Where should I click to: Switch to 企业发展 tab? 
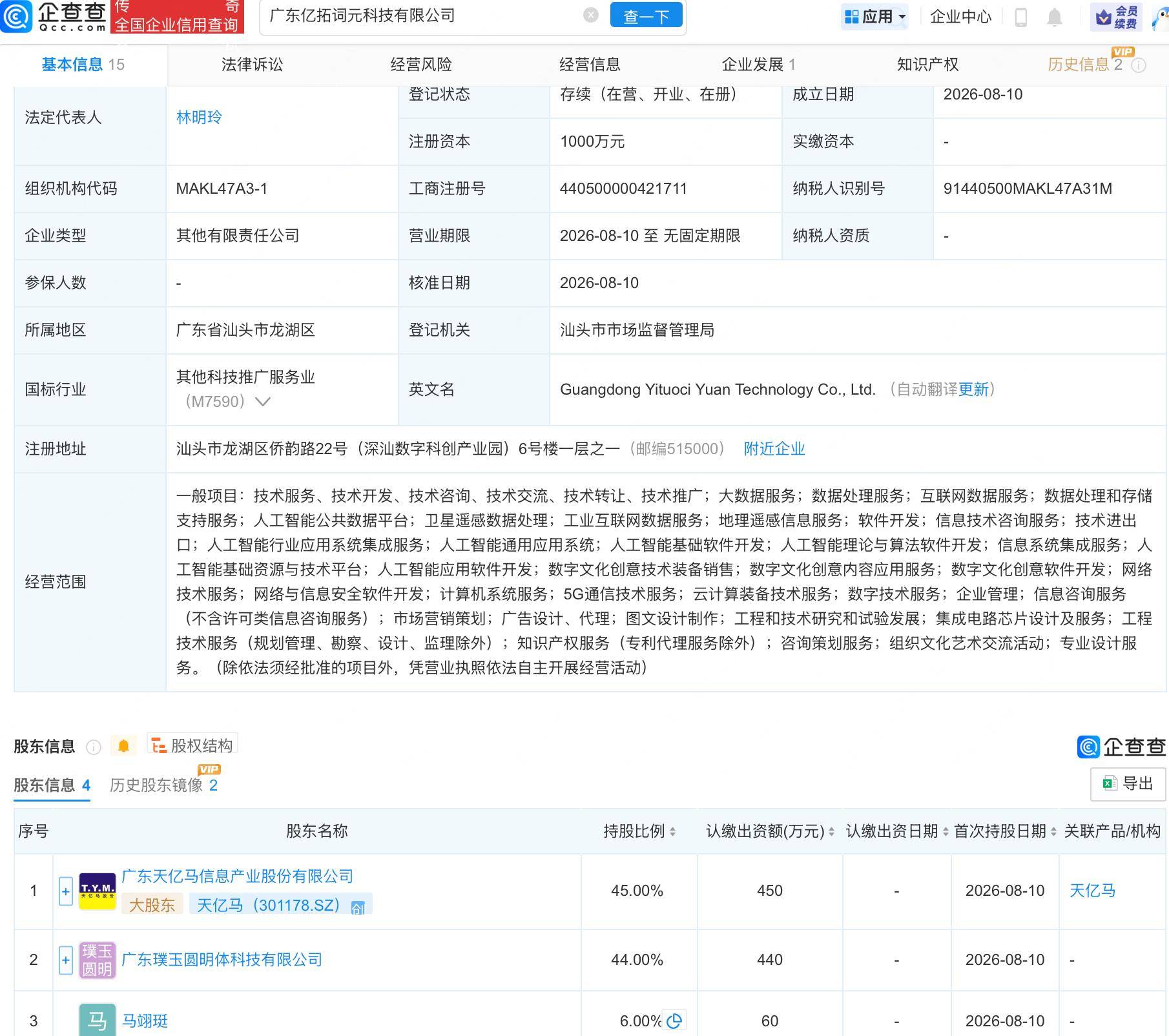click(x=759, y=65)
